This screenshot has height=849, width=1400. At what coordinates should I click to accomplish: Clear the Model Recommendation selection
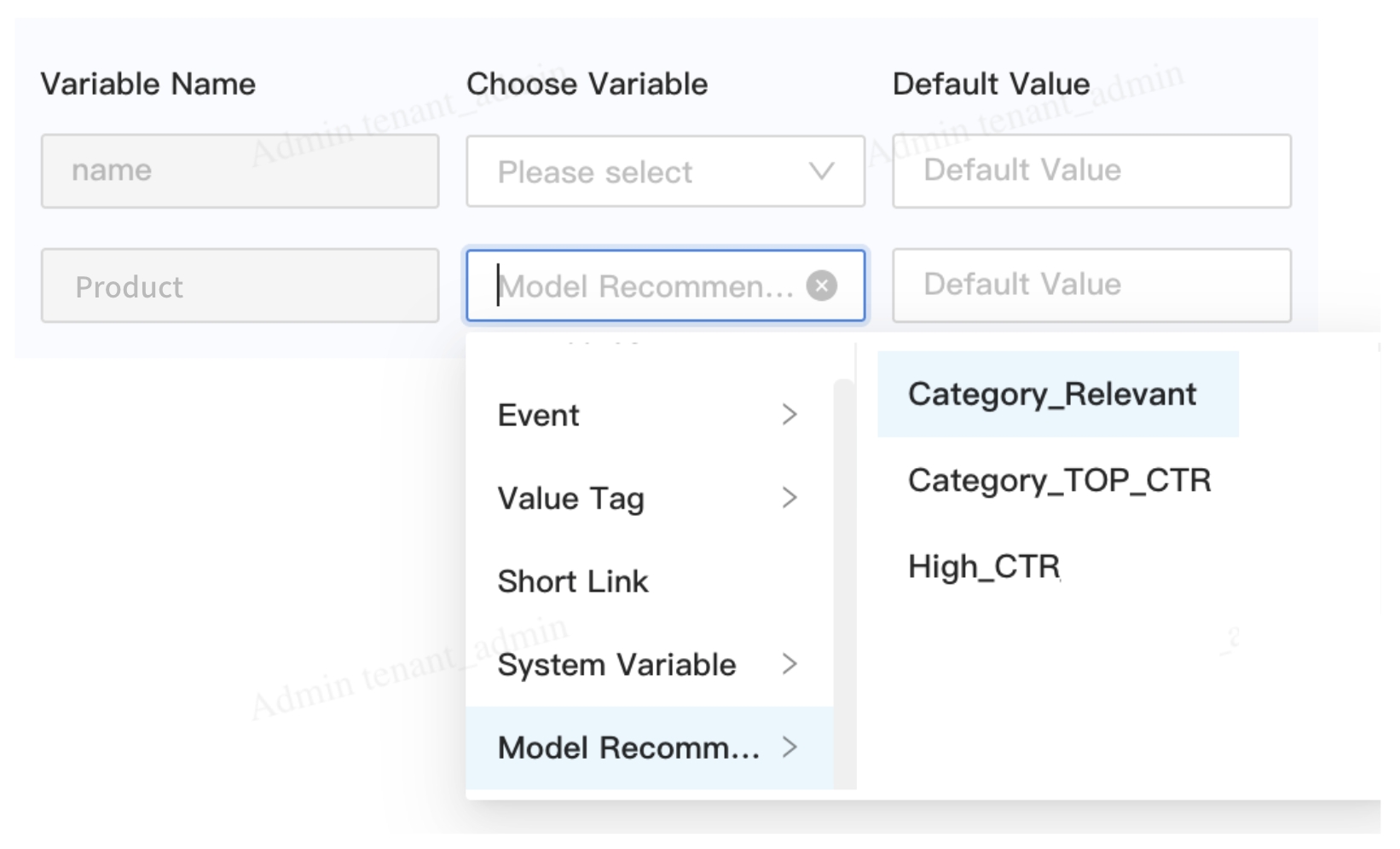(x=821, y=286)
